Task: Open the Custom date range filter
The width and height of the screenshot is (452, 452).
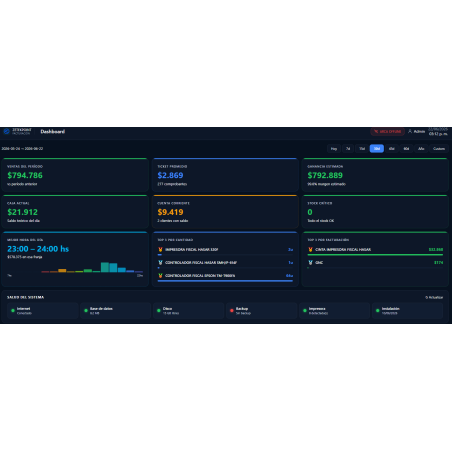Action: click(x=439, y=149)
